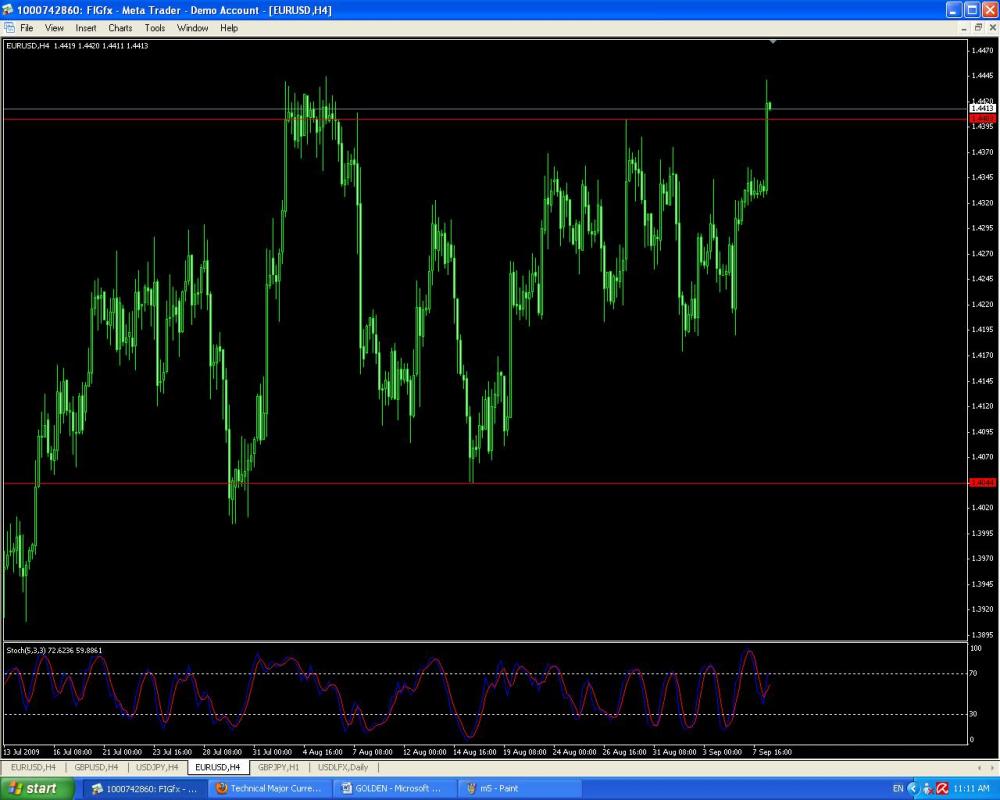Click the EN language indicator

(897, 789)
